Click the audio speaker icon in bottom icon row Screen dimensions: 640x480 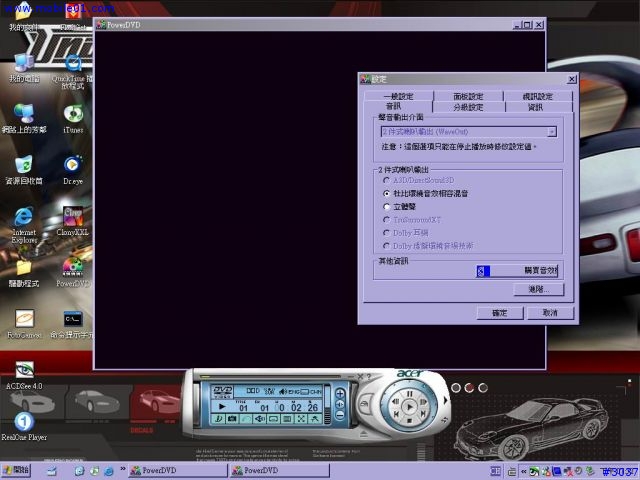(260, 419)
